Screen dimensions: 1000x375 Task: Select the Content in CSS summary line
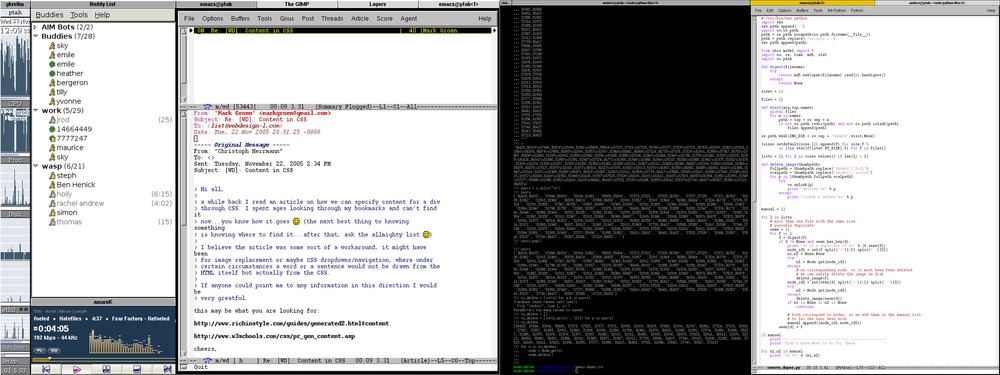(344, 30)
